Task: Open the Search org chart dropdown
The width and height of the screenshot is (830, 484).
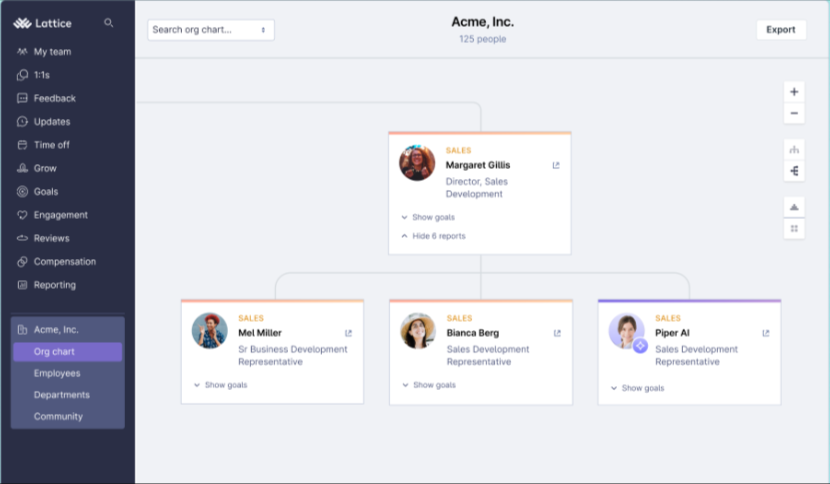Action: [x=211, y=30]
